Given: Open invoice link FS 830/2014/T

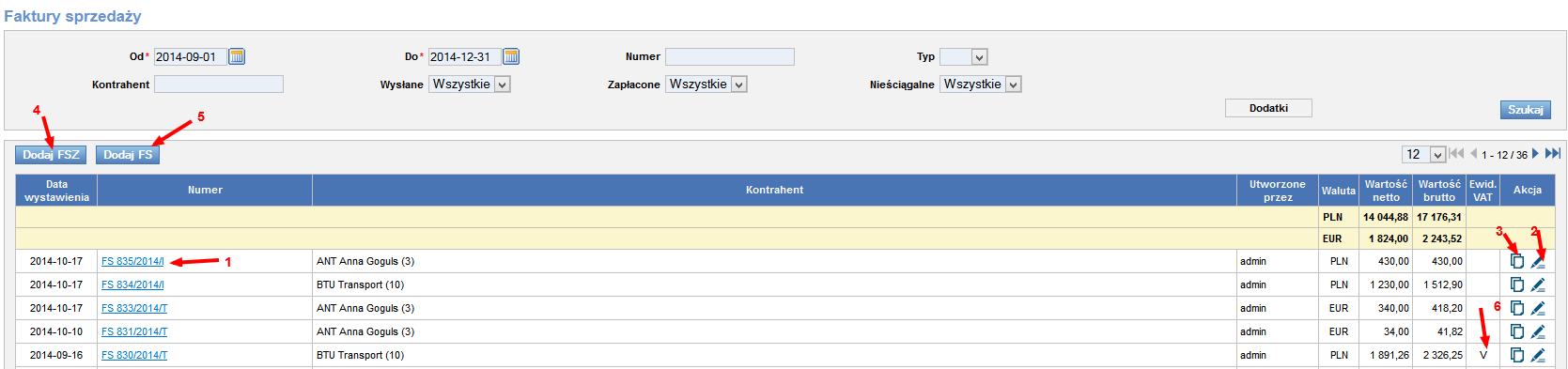Looking at the screenshot, I should 134,355.
